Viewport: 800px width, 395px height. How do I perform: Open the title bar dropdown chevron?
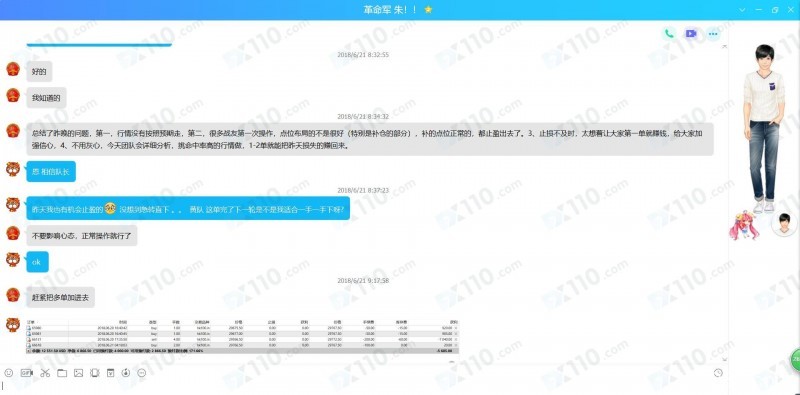tap(742, 10)
